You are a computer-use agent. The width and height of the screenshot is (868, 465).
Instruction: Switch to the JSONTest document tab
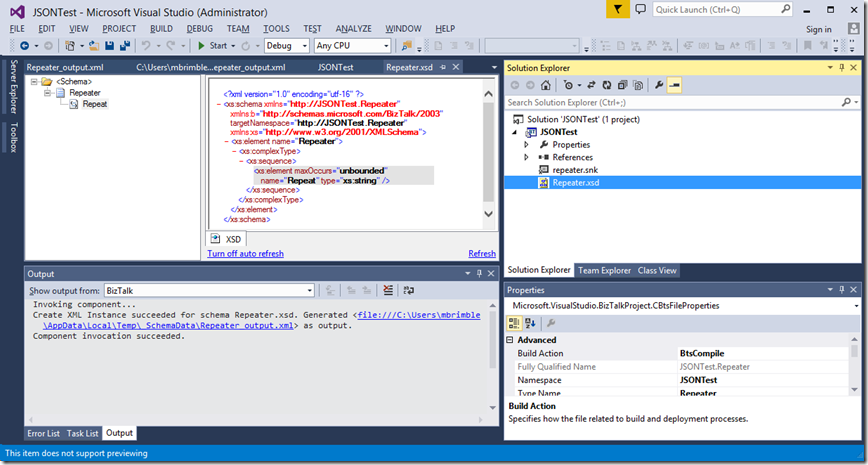[x=335, y=68]
